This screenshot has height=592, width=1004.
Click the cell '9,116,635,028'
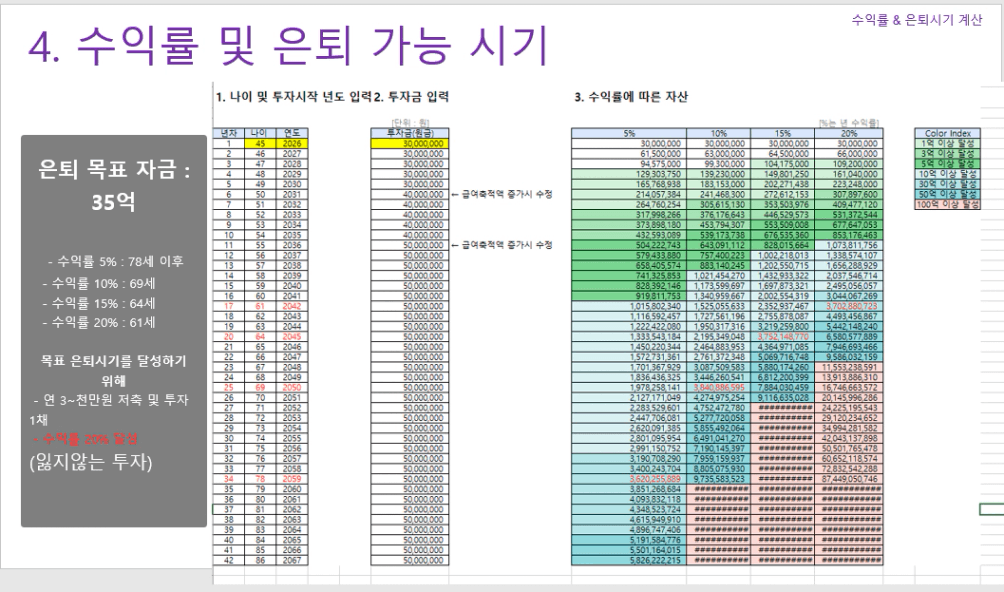tap(782, 397)
